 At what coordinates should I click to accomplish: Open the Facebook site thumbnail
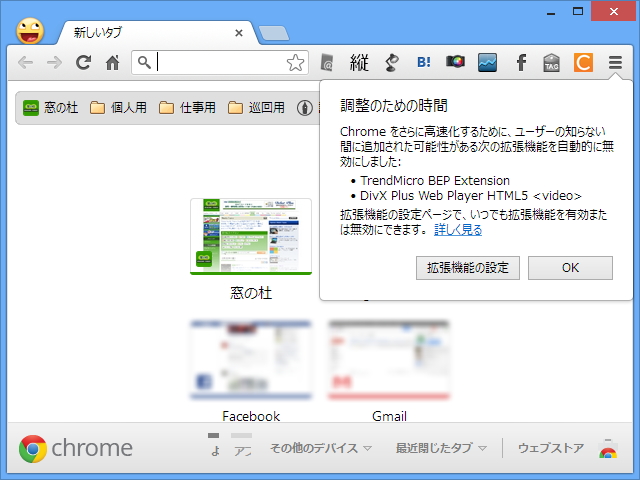tap(251, 360)
